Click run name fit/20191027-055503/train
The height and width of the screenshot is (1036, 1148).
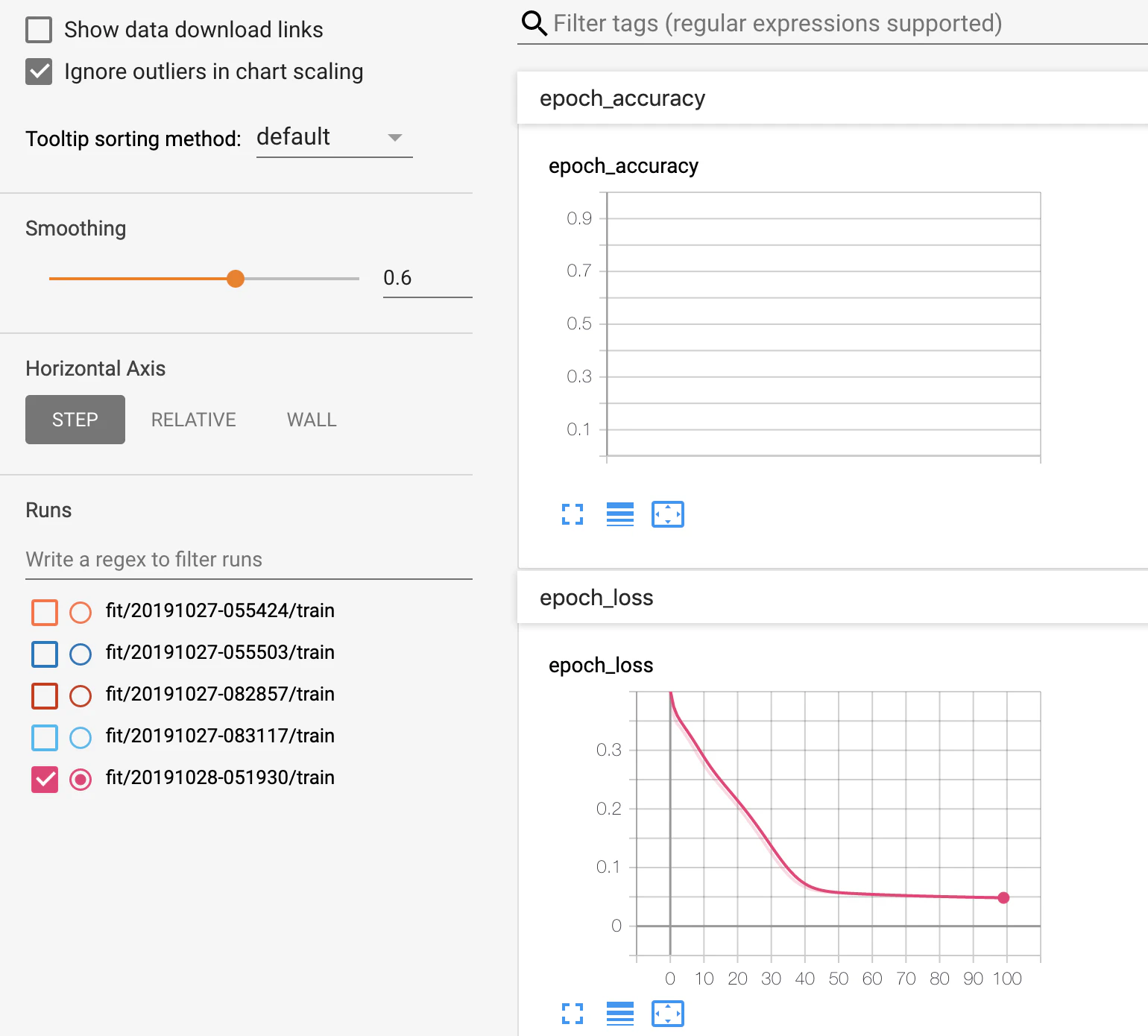pos(220,652)
